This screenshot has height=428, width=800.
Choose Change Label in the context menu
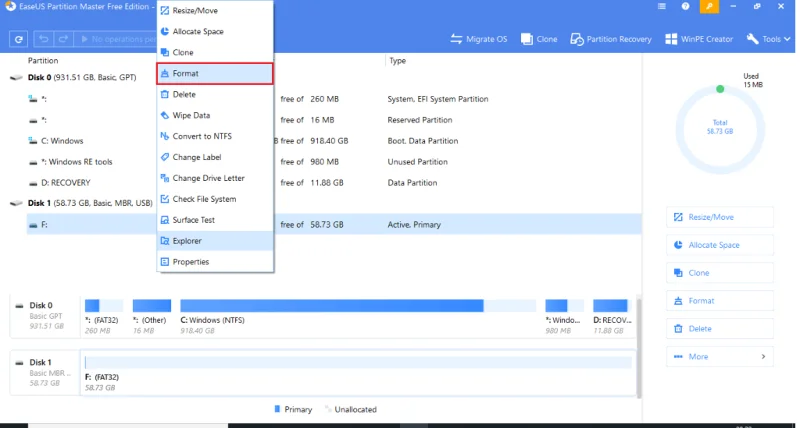coord(215,157)
